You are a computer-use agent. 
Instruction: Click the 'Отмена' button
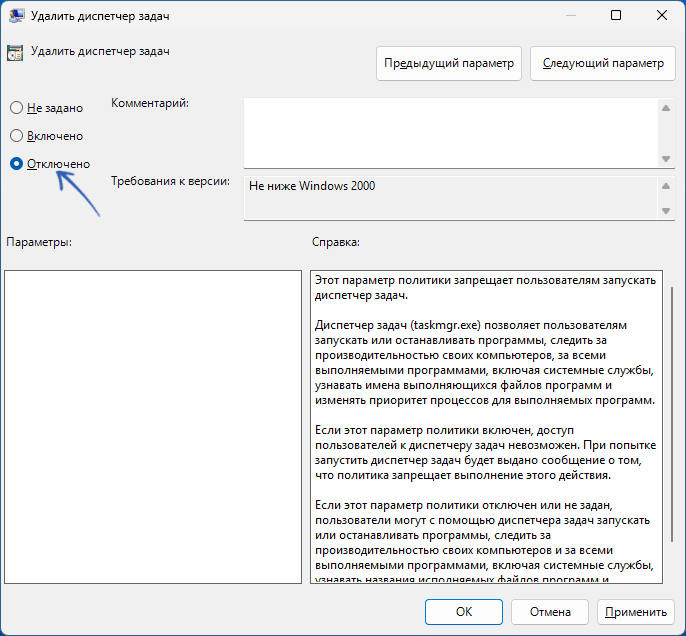coord(550,612)
